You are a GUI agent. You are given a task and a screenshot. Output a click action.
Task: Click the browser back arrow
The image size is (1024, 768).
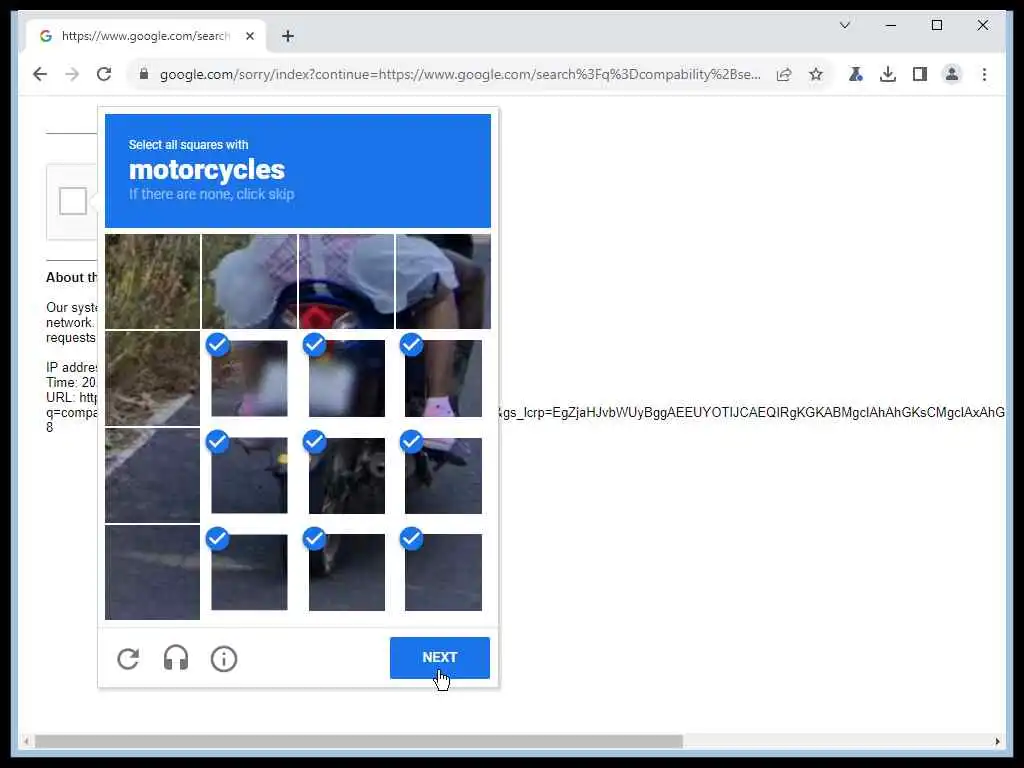pos(40,74)
